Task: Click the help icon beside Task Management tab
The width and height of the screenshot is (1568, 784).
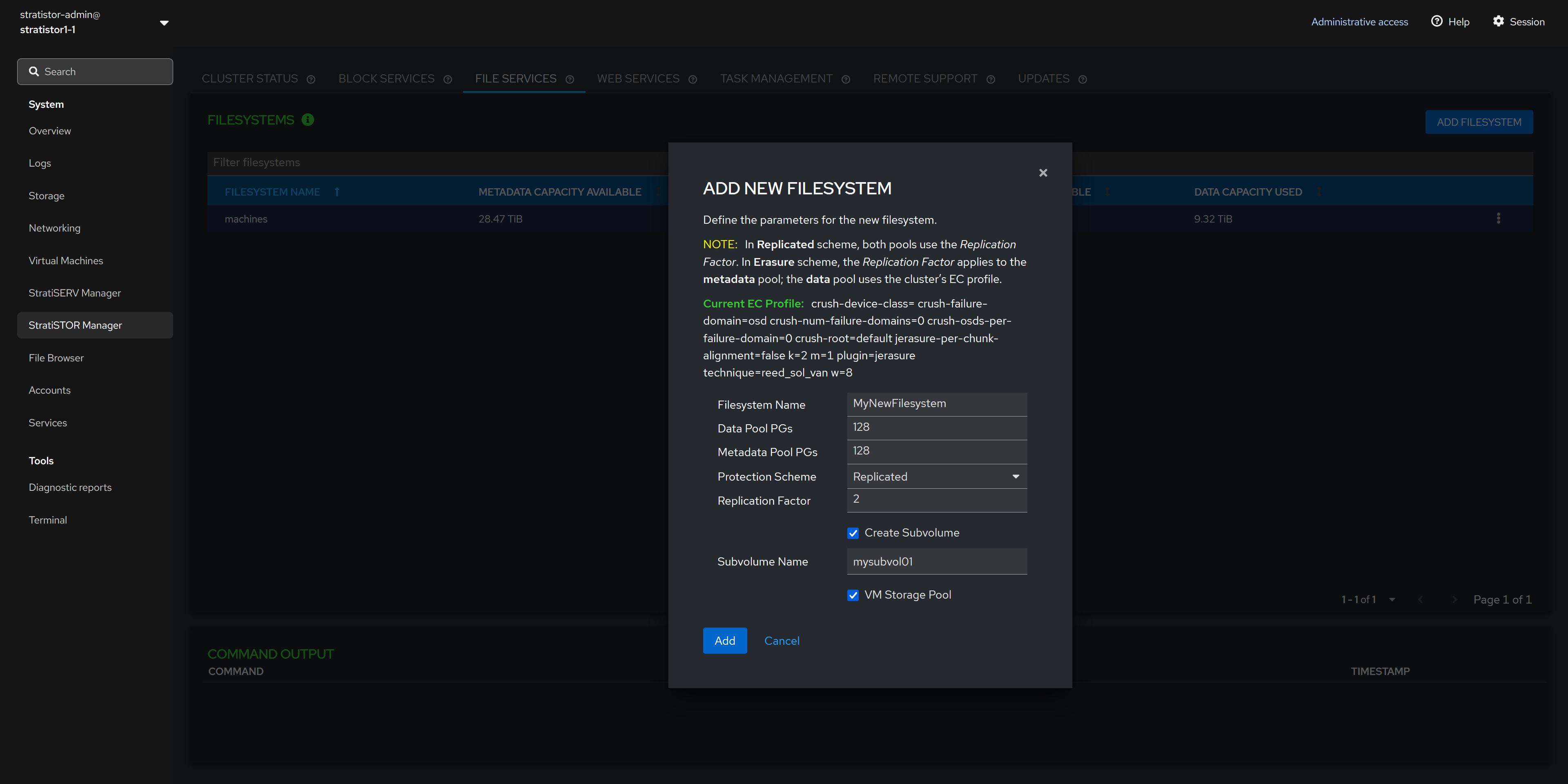Action: (x=846, y=79)
